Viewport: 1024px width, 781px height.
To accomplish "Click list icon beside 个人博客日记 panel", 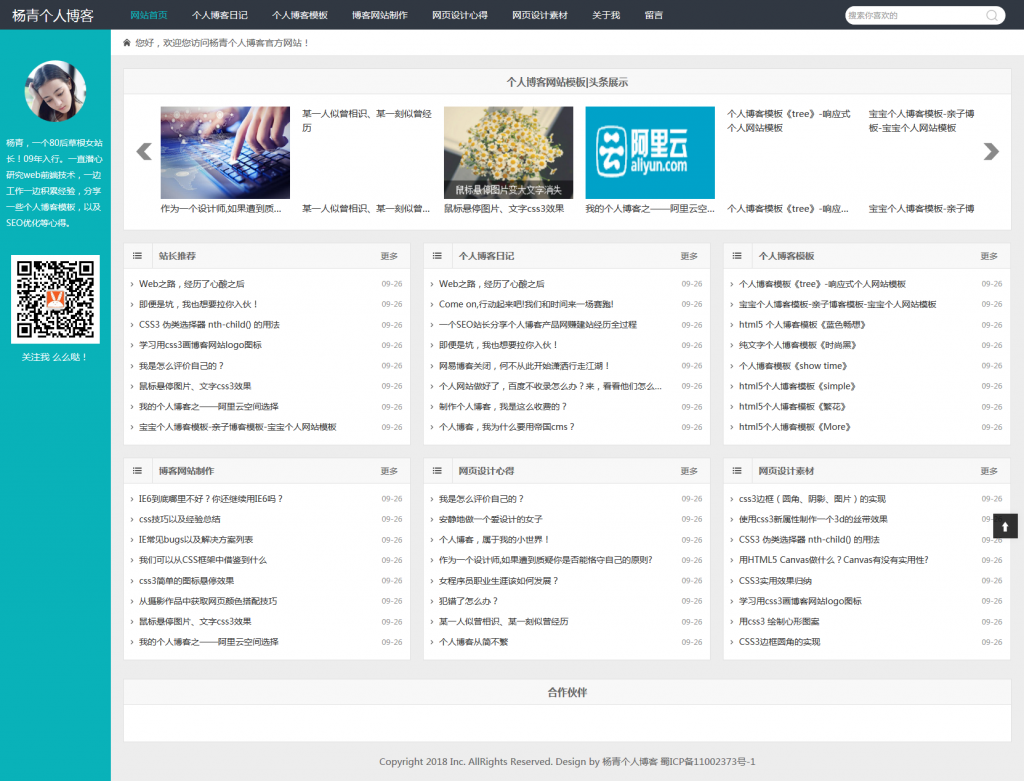I will (437, 256).
